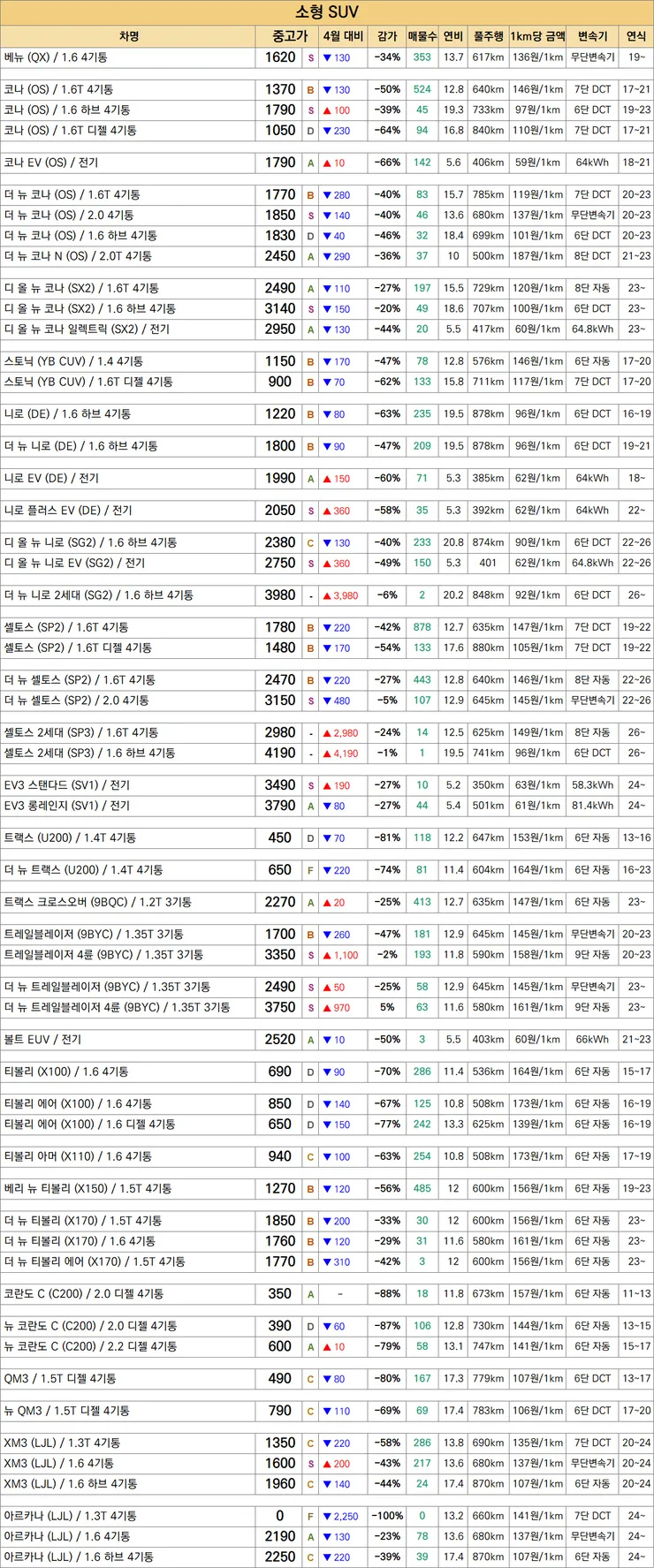The width and height of the screenshot is (654, 1568).
Task: Select '더 뉴 티볼리 에어 (X170) / 1.5T 4기통'
Action: (95, 1261)
